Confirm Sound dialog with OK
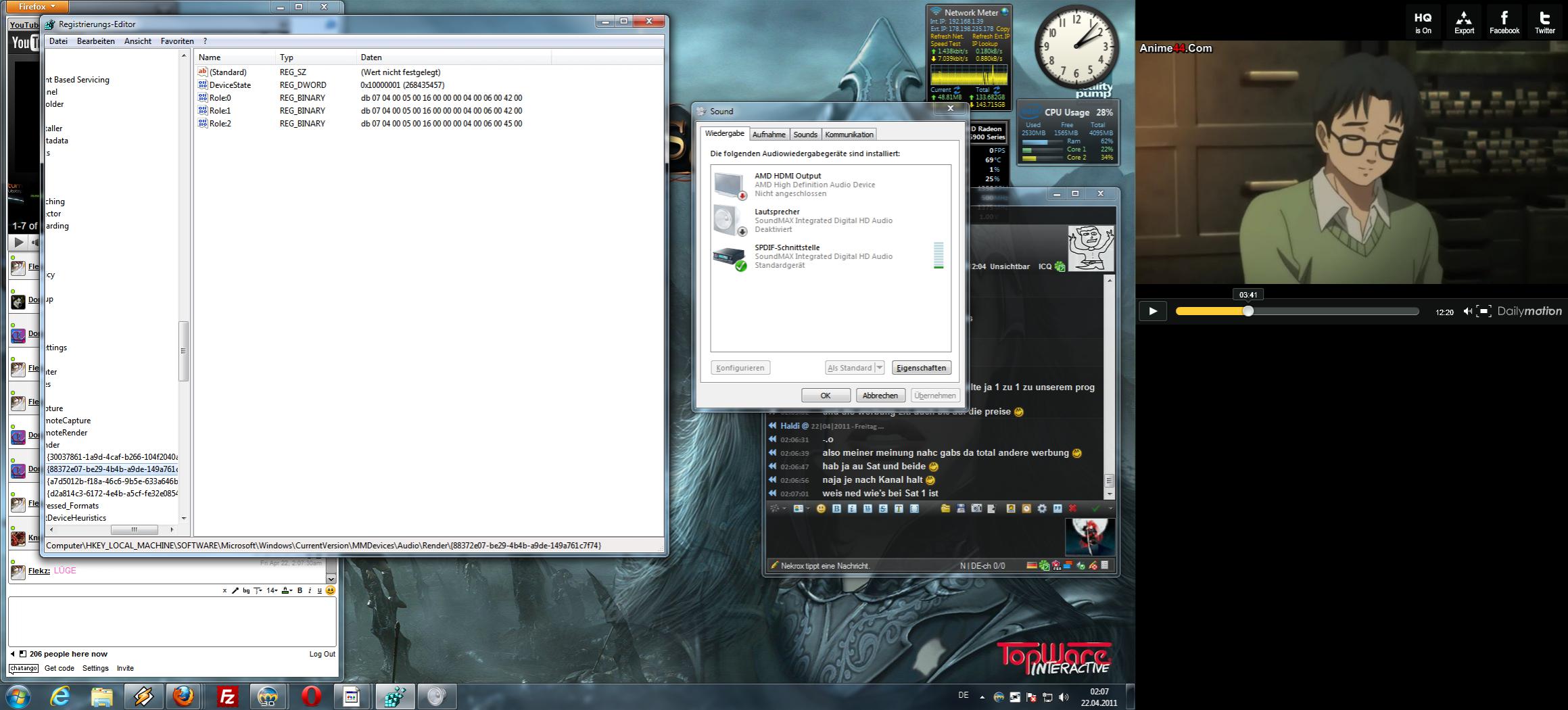The image size is (1568, 710). point(826,396)
